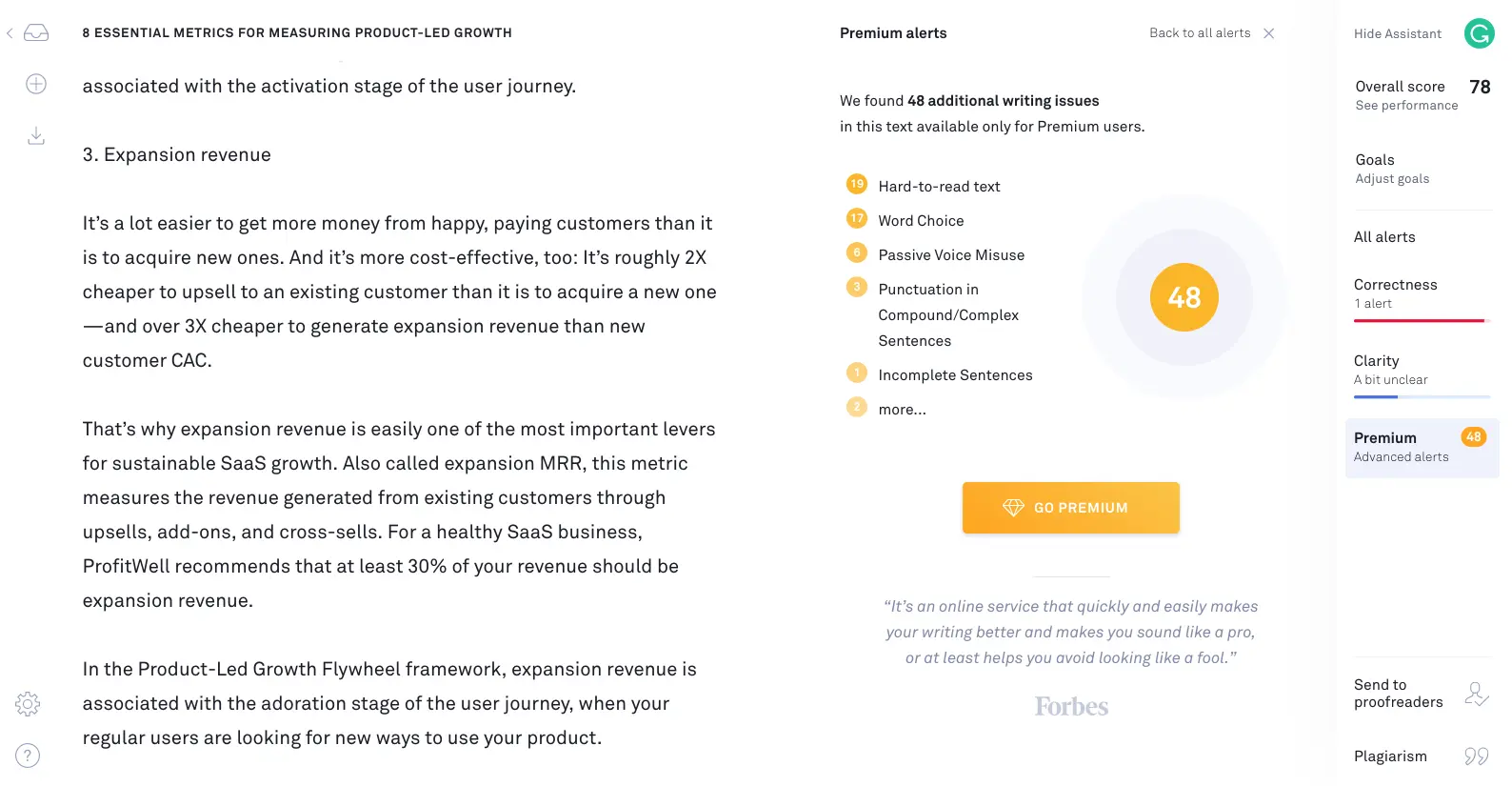Return to the document list via inbox icon
This screenshot has width=1512, height=786.
pos(35,31)
